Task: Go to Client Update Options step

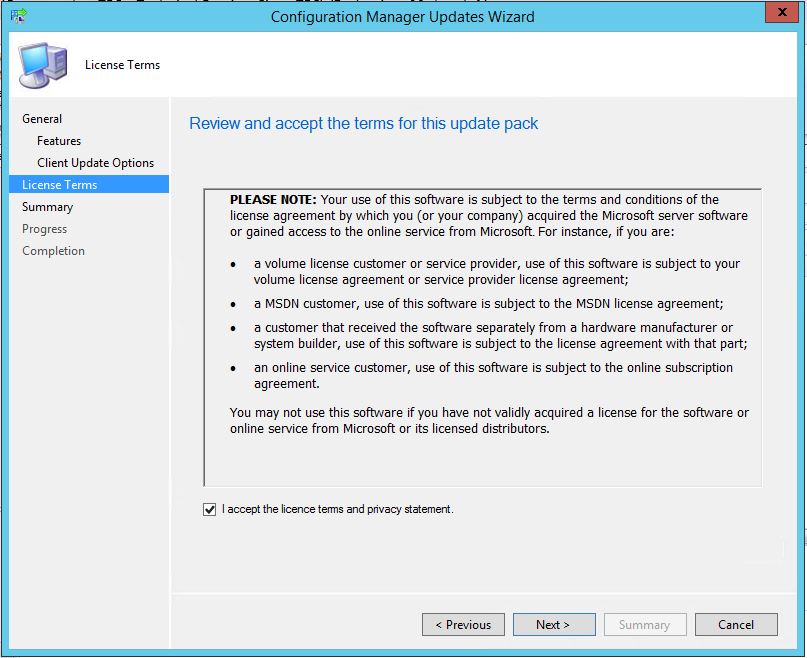Action: pos(95,163)
